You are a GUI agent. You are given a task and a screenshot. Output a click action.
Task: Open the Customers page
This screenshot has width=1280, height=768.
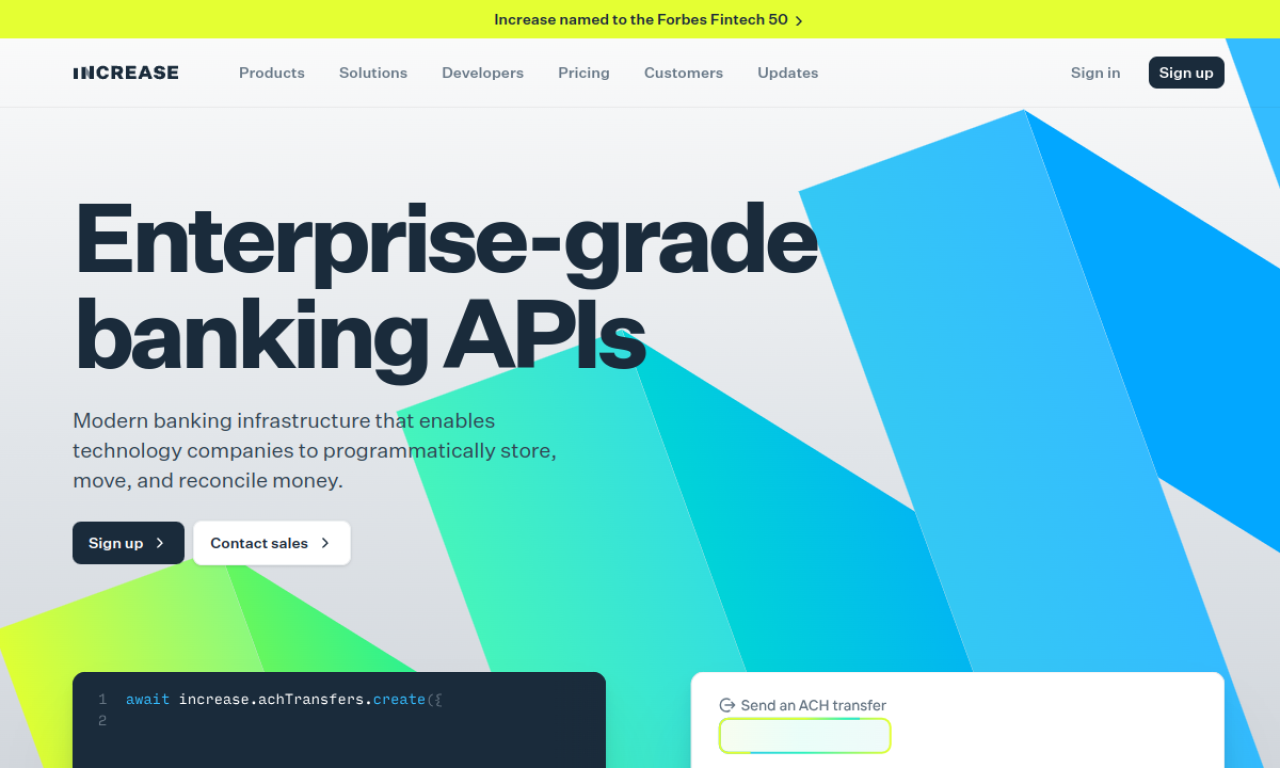[683, 73]
